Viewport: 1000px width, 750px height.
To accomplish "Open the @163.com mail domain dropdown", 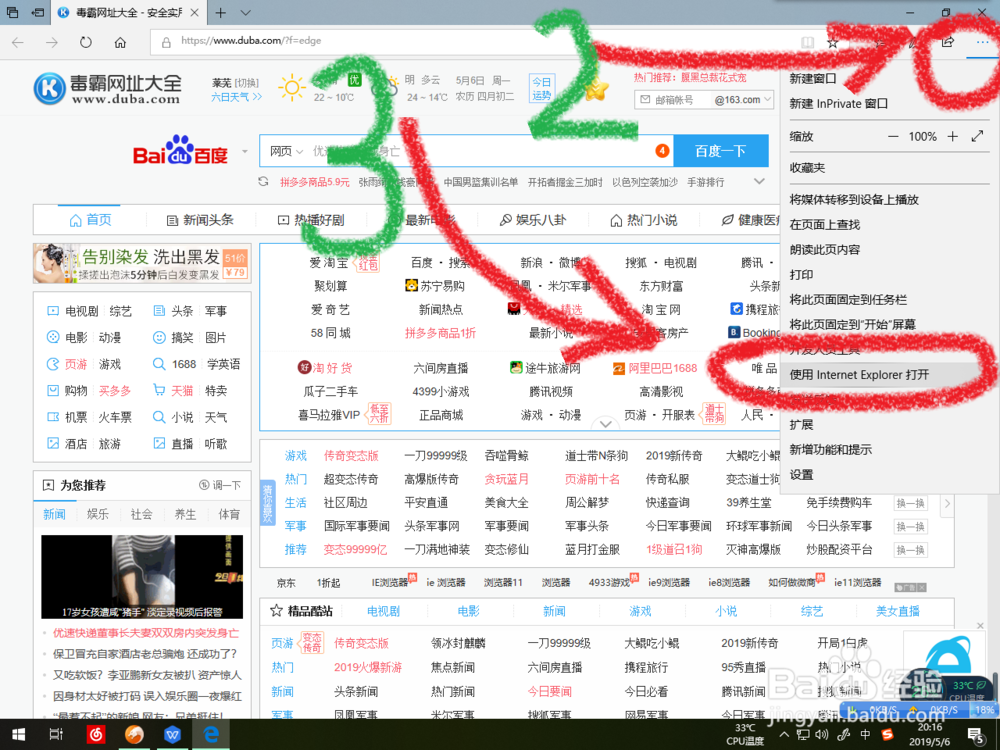I will pyautogui.click(x=742, y=99).
